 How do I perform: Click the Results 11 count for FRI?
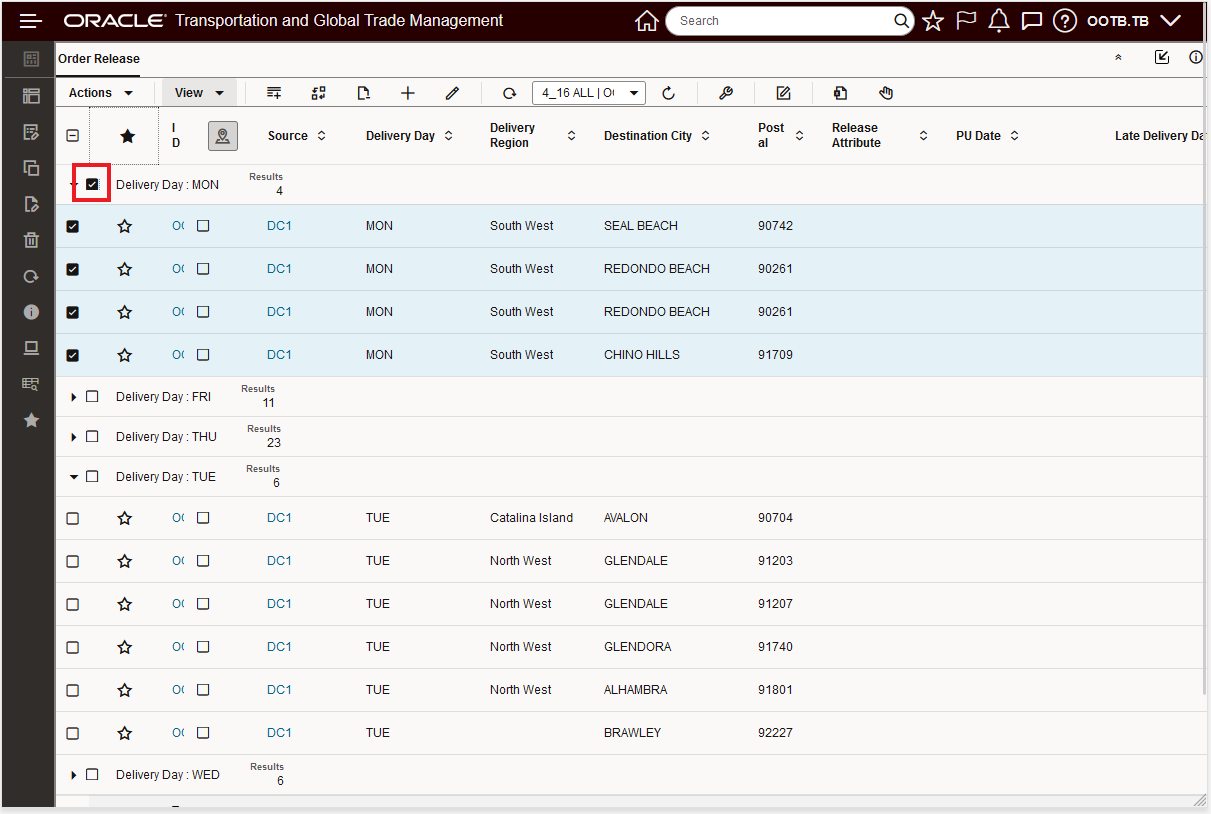click(x=268, y=403)
